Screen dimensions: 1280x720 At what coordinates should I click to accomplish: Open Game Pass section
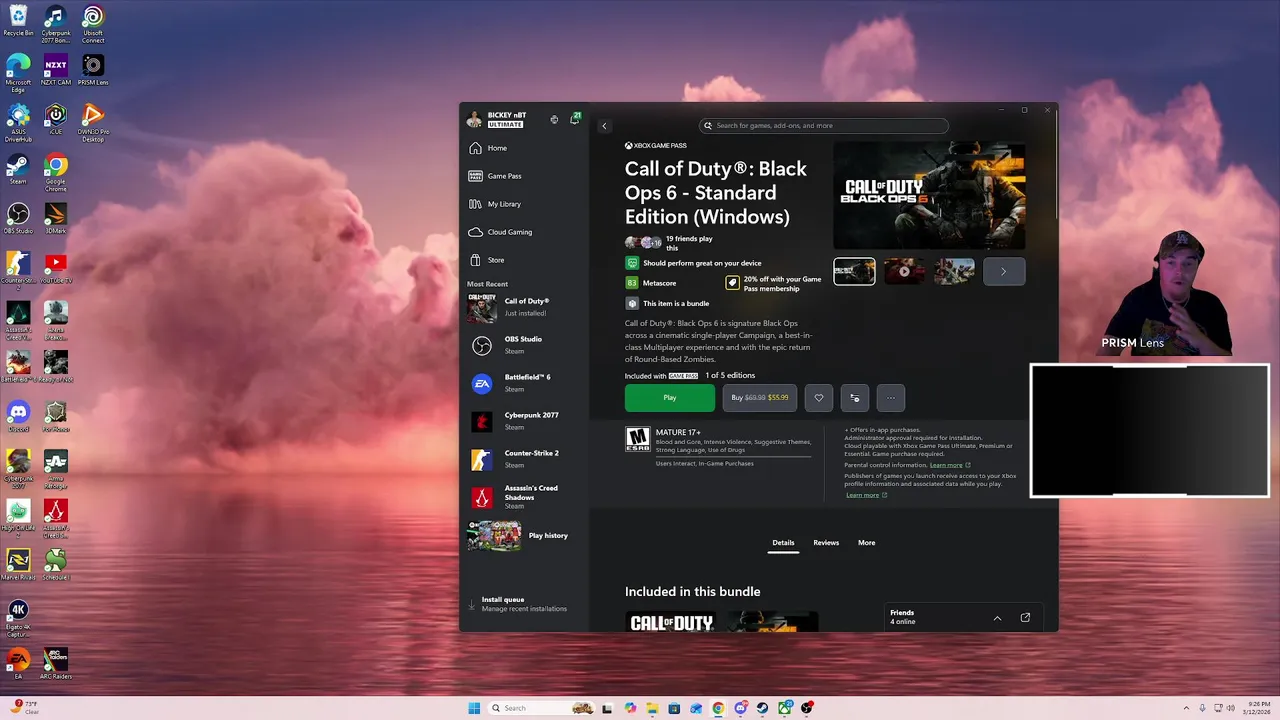(x=495, y=176)
